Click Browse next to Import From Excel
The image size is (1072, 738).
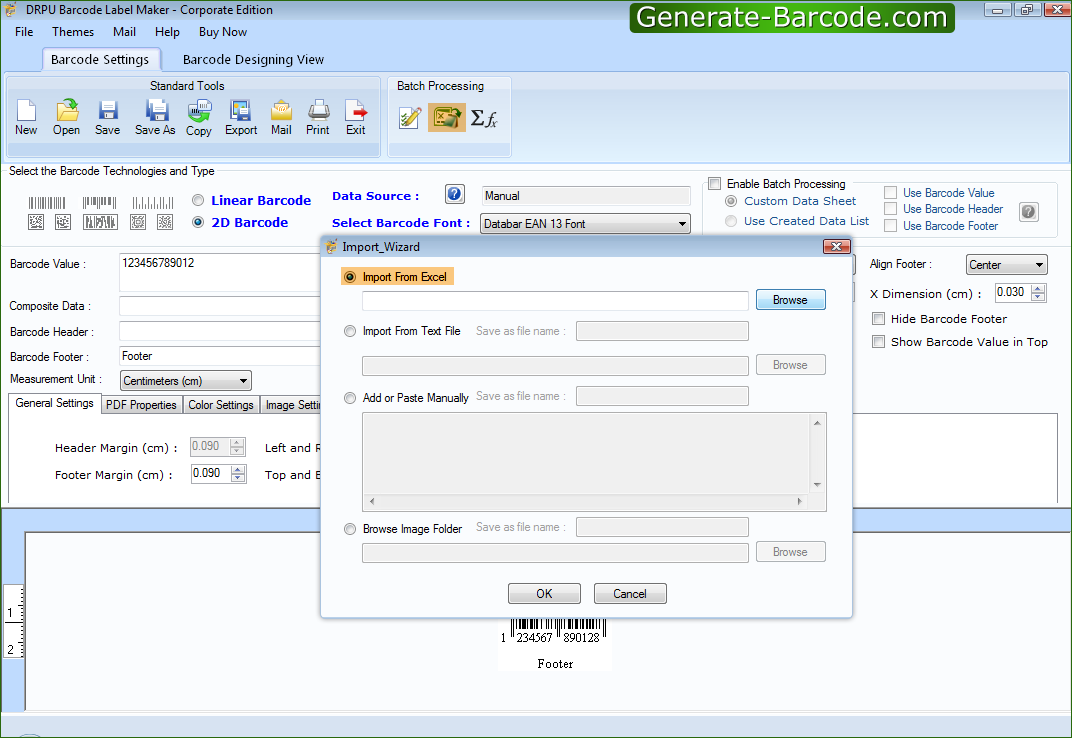click(790, 299)
